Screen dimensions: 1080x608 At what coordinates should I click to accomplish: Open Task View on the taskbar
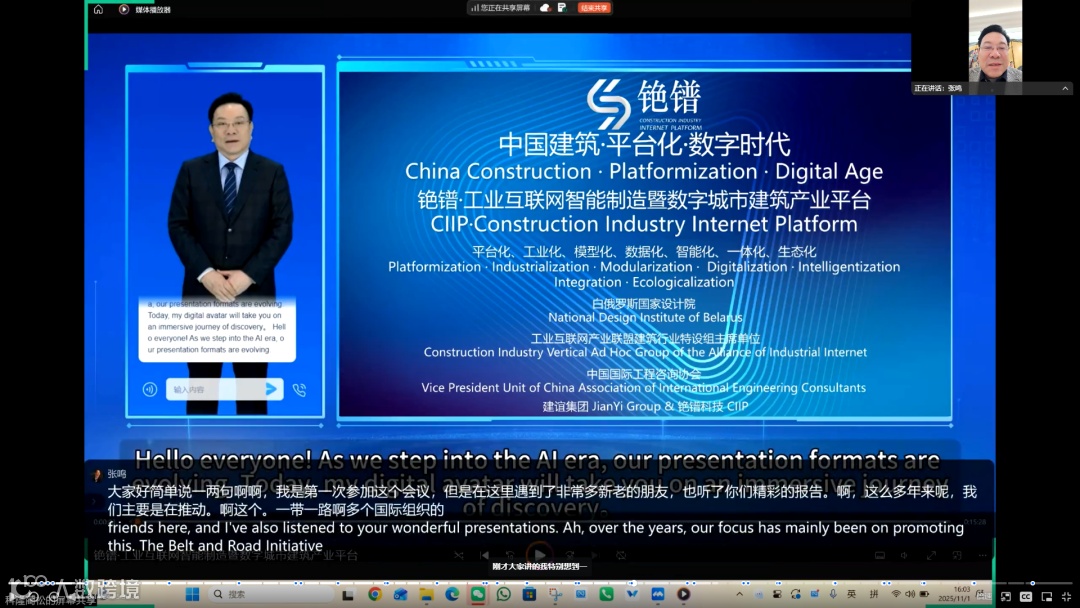348,594
